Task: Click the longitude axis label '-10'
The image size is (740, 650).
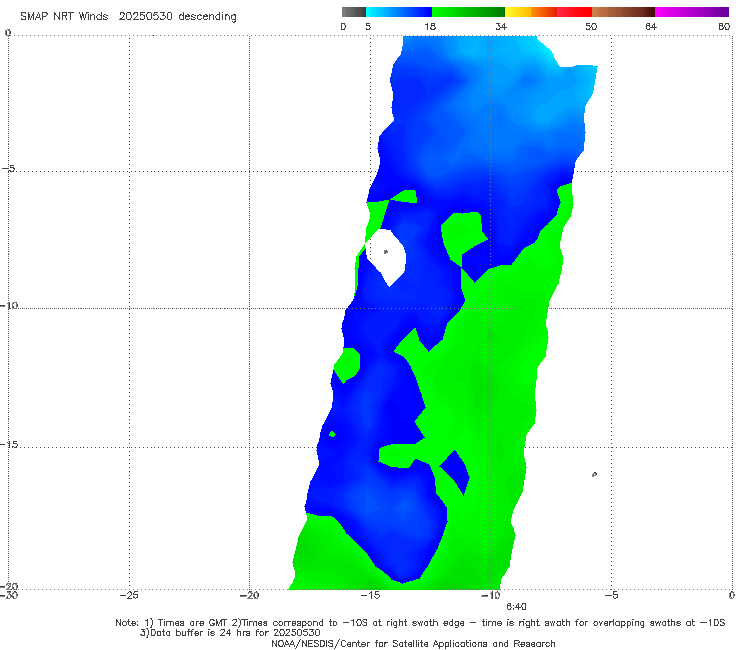Action: (x=491, y=595)
